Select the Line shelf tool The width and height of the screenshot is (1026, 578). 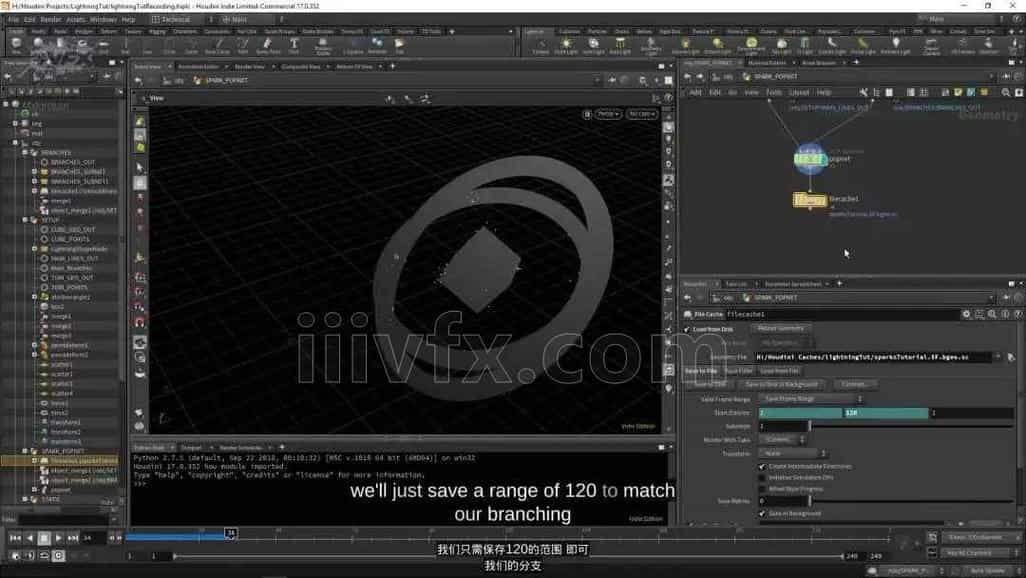point(147,45)
